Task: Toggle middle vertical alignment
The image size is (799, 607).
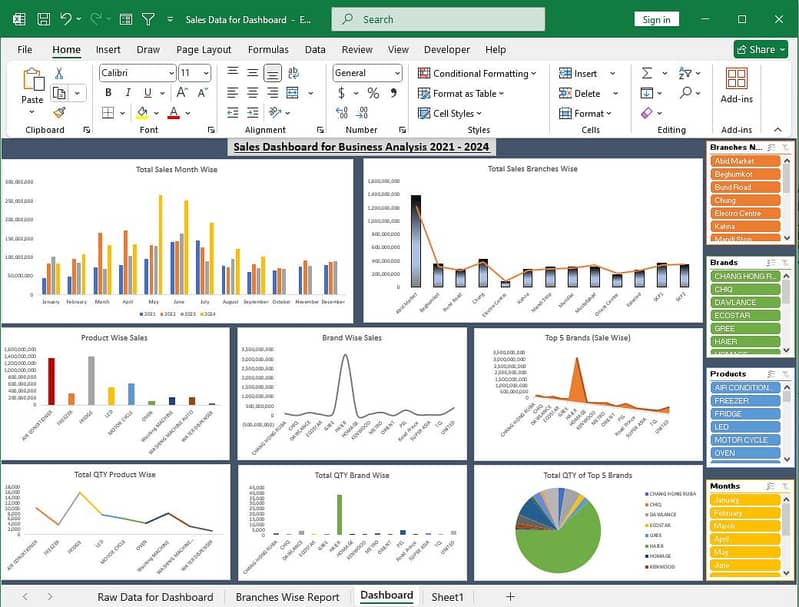Action: 253,73
